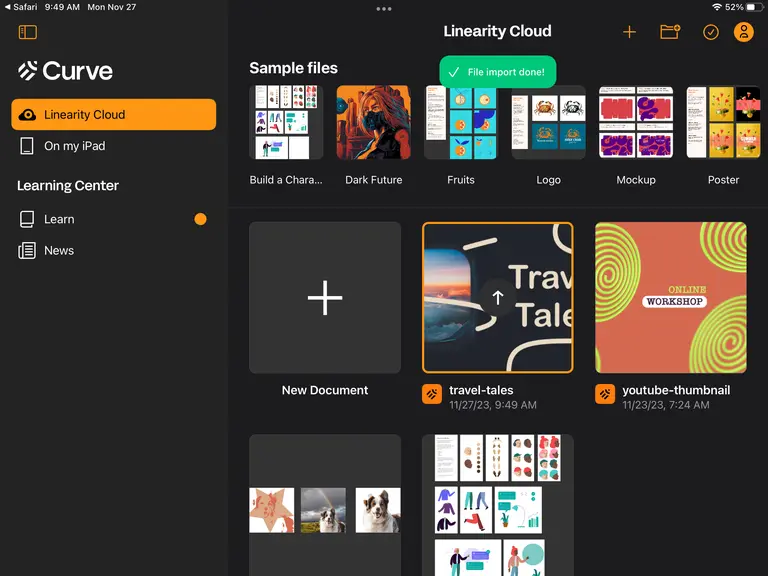Click the iPad device icon in sidebar
This screenshot has height=576, width=768.
pyautogui.click(x=27, y=146)
